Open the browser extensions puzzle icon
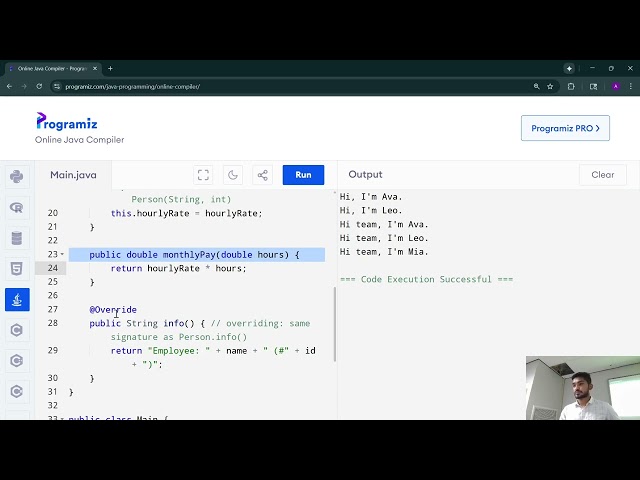640x480 pixels. 571,87
